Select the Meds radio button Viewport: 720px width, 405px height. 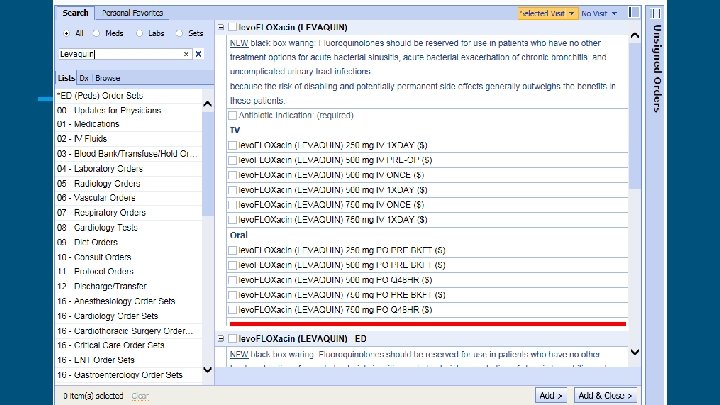click(x=96, y=33)
